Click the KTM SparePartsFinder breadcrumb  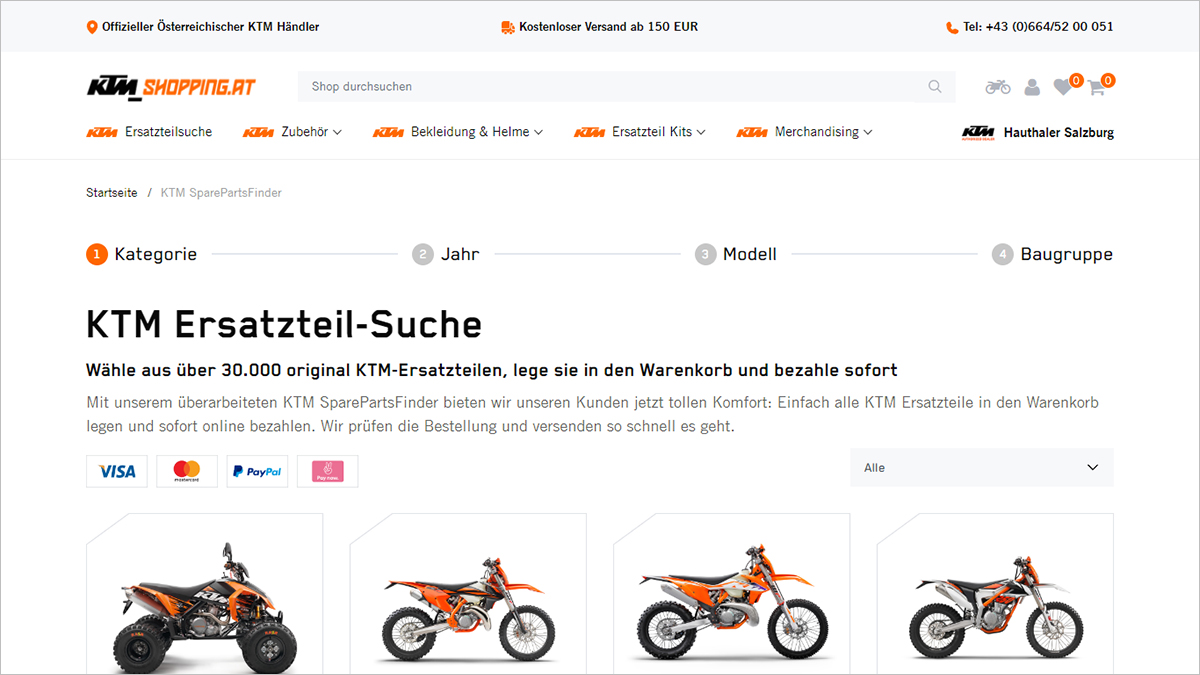(x=221, y=192)
